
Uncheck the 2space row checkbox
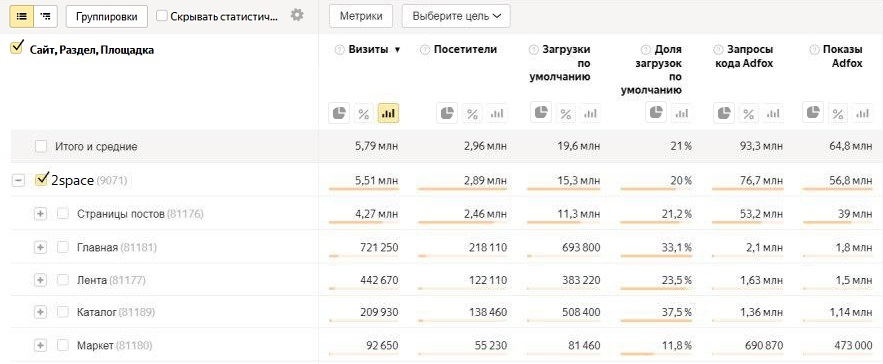42,180
